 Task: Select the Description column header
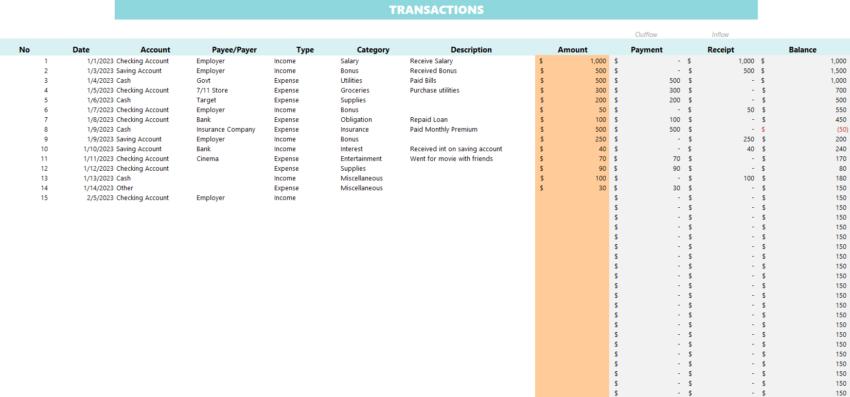coord(471,50)
